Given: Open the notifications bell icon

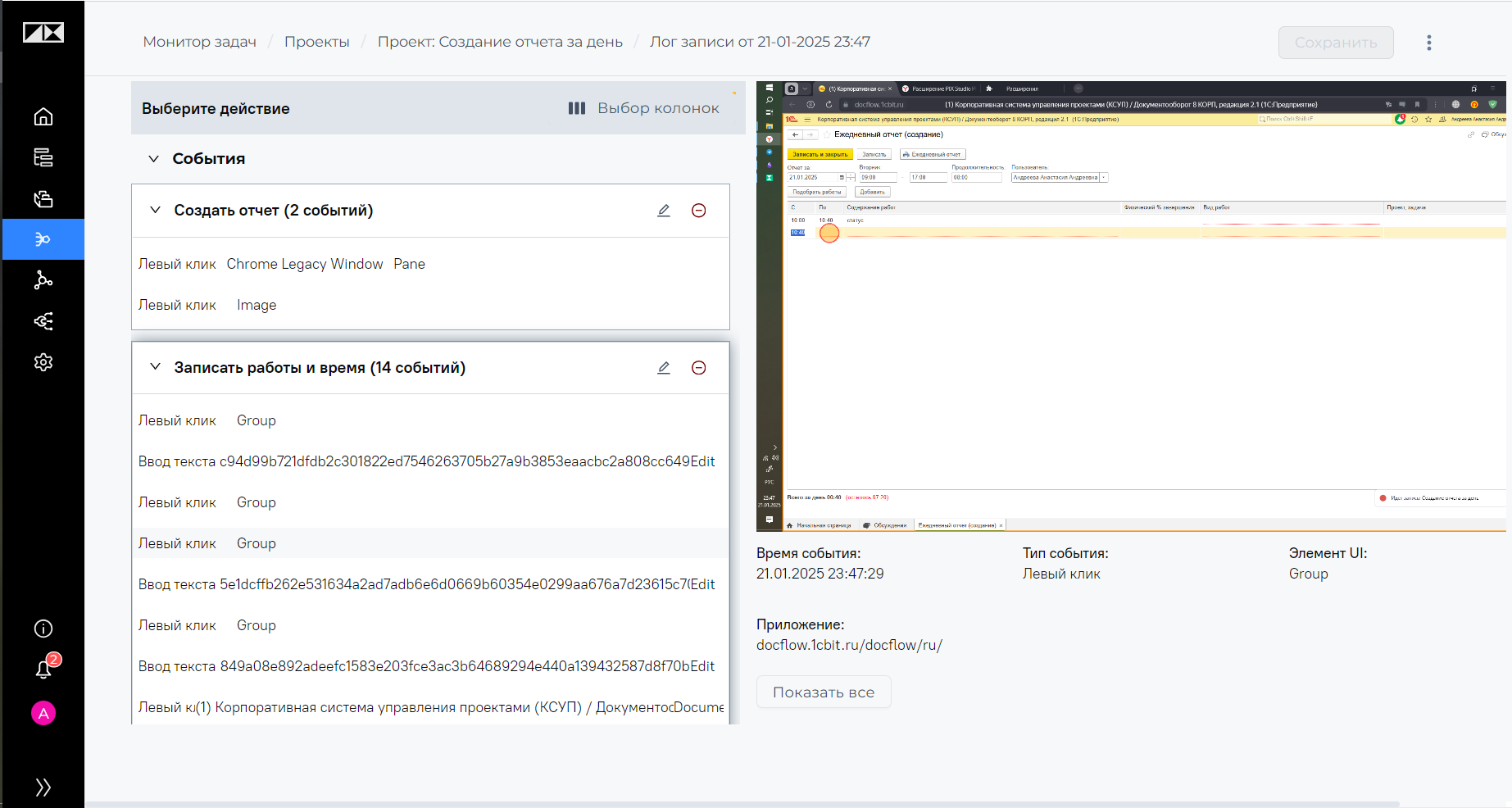Looking at the screenshot, I should (x=44, y=670).
